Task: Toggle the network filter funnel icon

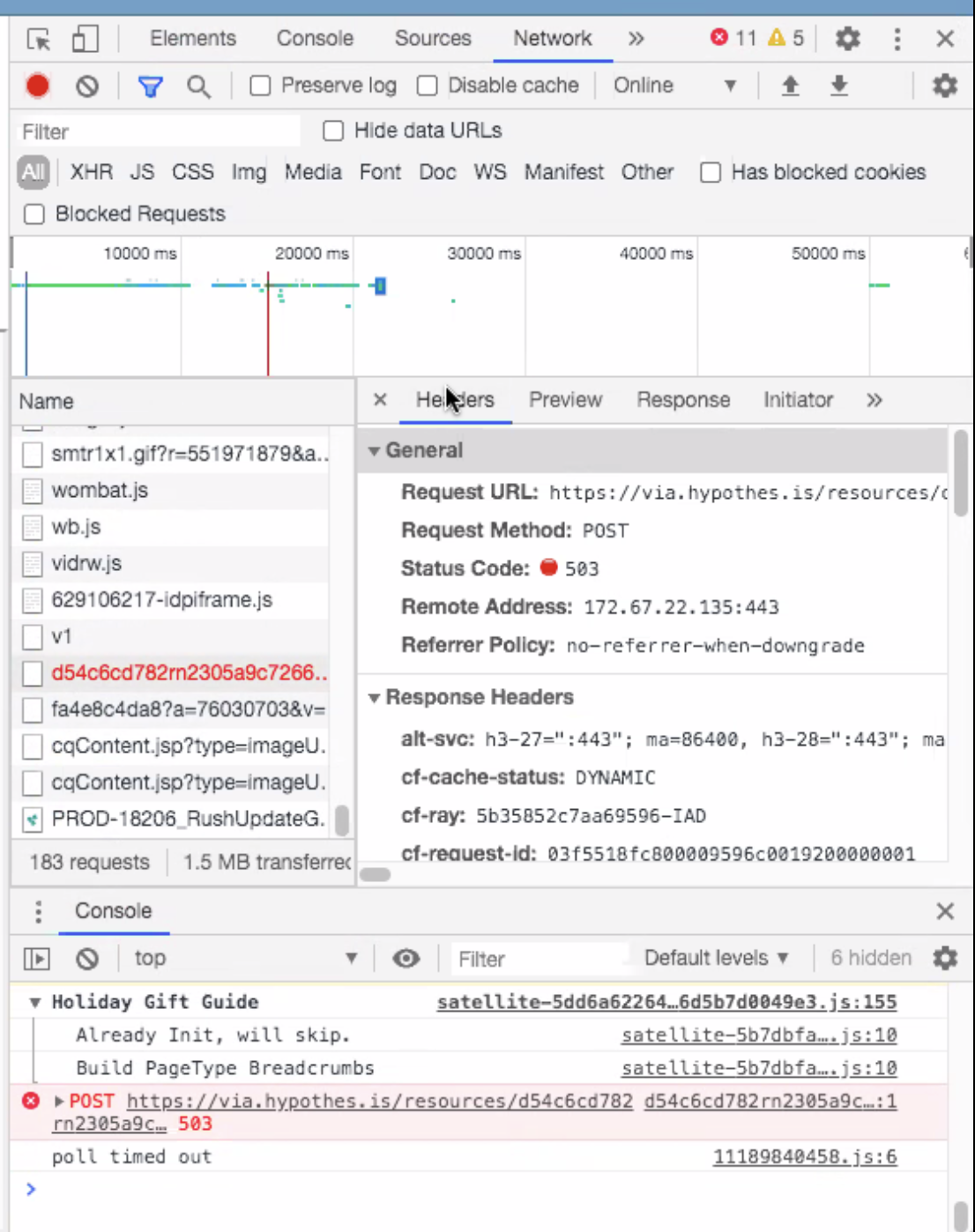Action: (x=151, y=86)
